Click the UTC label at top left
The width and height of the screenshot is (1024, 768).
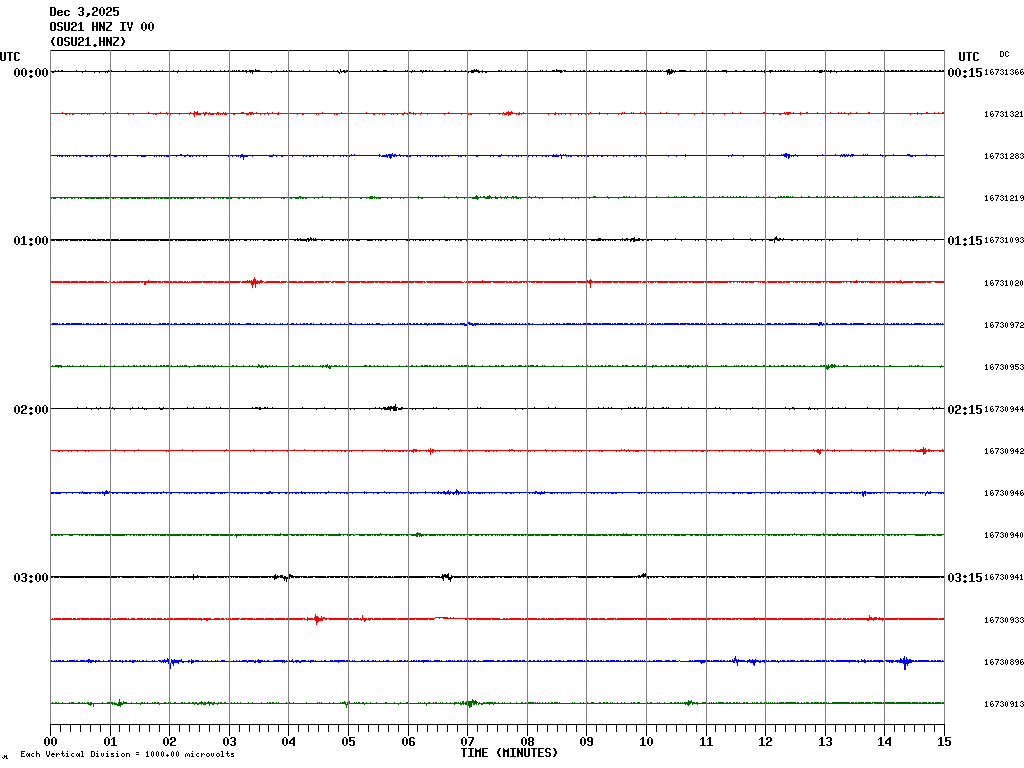pyautogui.click(x=10, y=57)
